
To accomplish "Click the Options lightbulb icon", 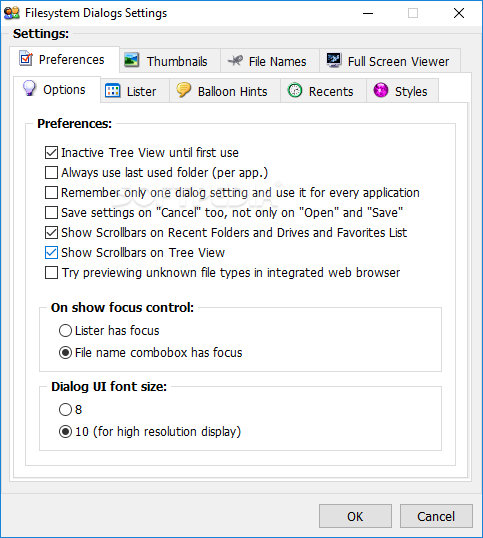I will coord(29,88).
